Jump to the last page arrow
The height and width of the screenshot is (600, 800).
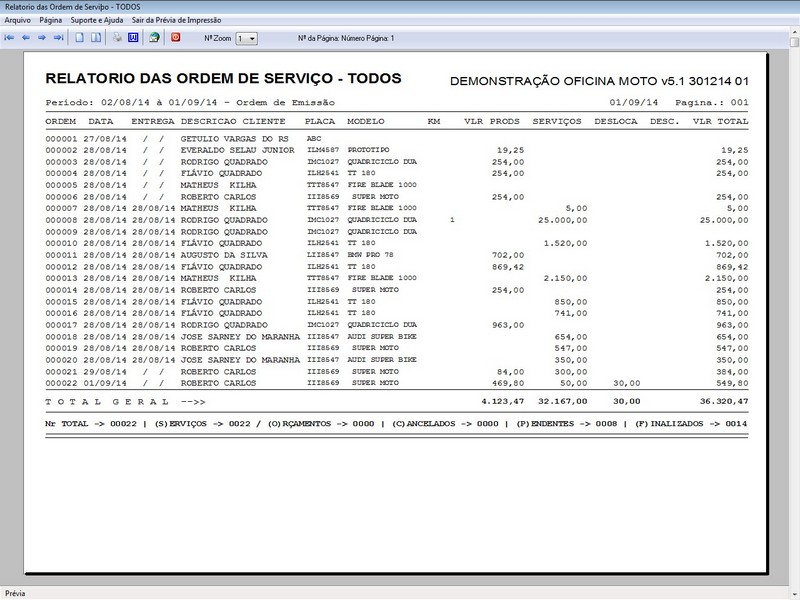click(58, 38)
